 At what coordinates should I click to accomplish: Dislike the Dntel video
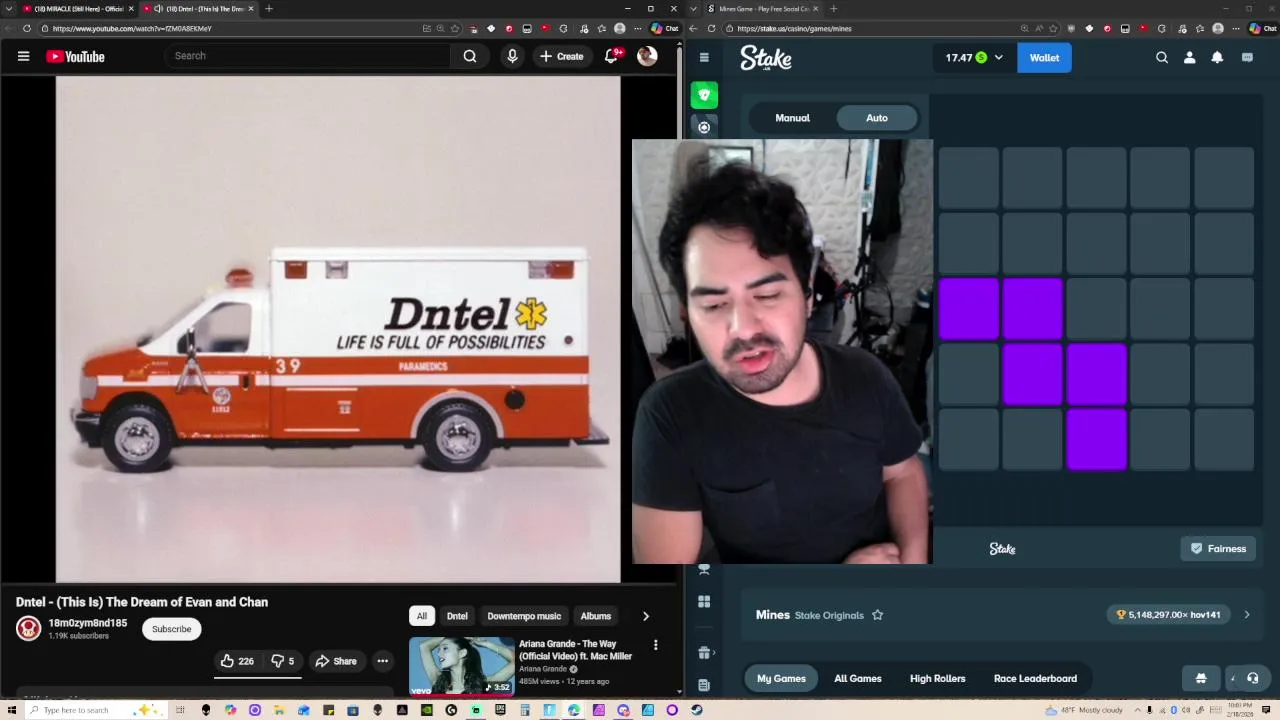pos(283,661)
